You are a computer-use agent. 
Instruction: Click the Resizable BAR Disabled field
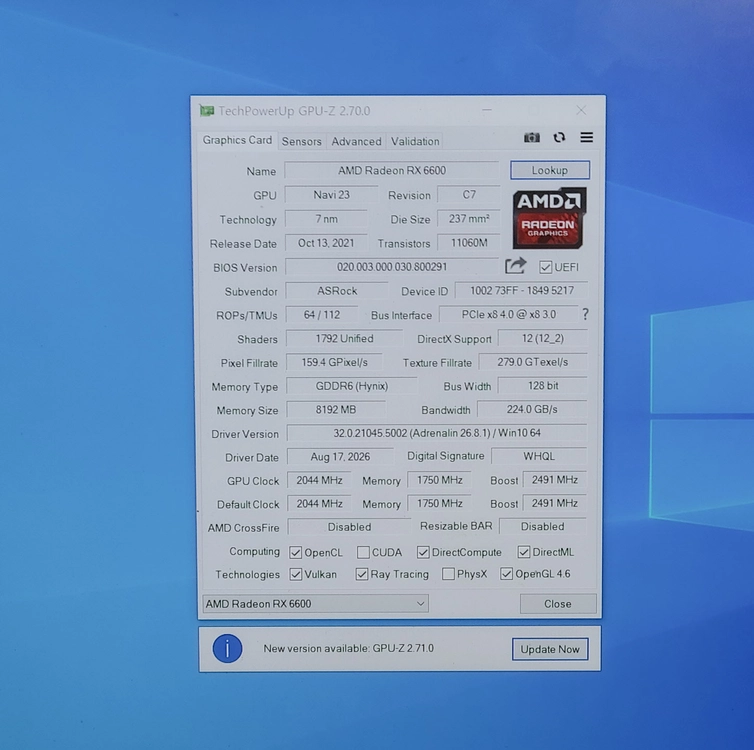(x=542, y=526)
